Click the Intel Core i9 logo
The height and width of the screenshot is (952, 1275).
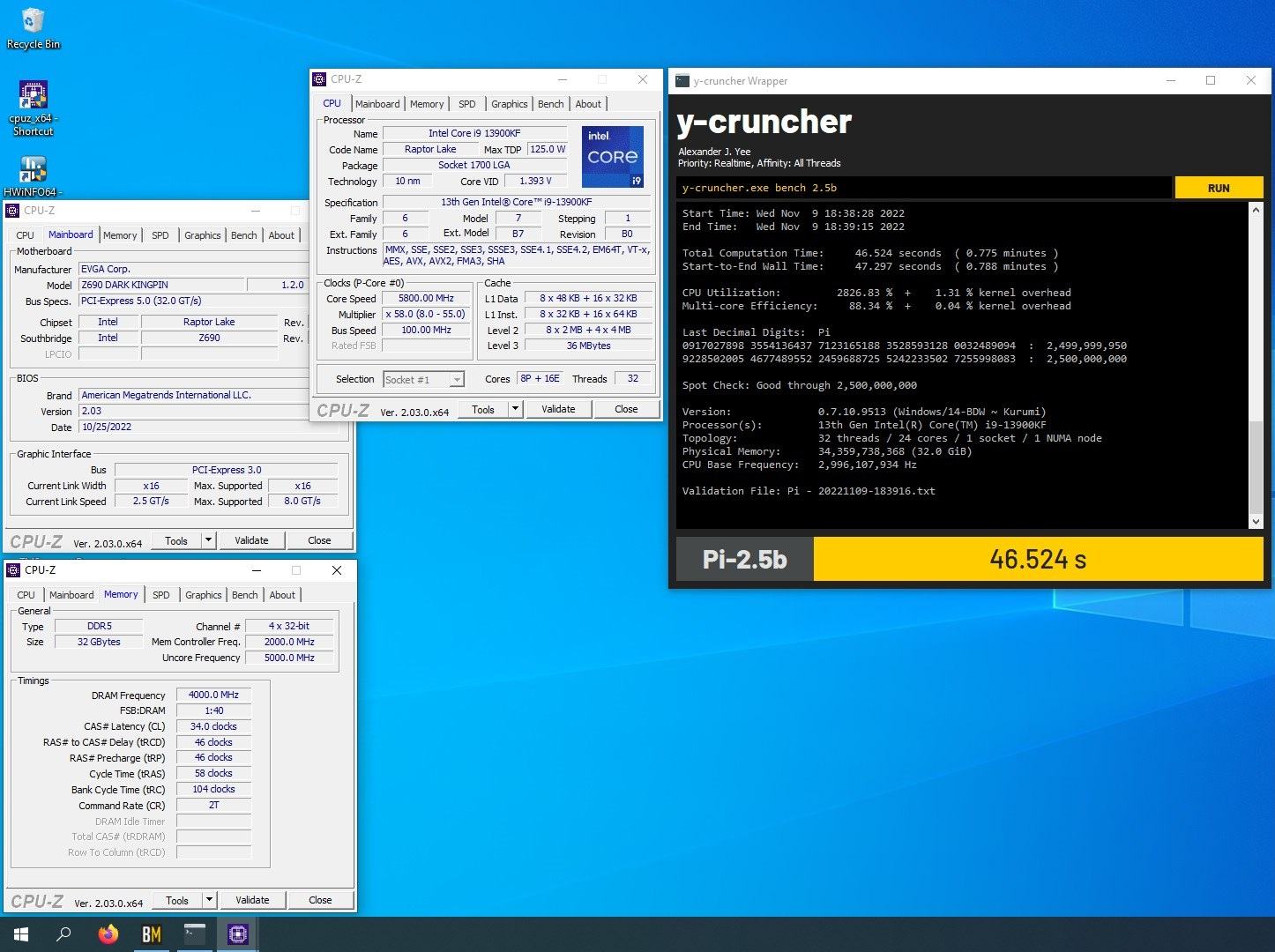(613, 156)
